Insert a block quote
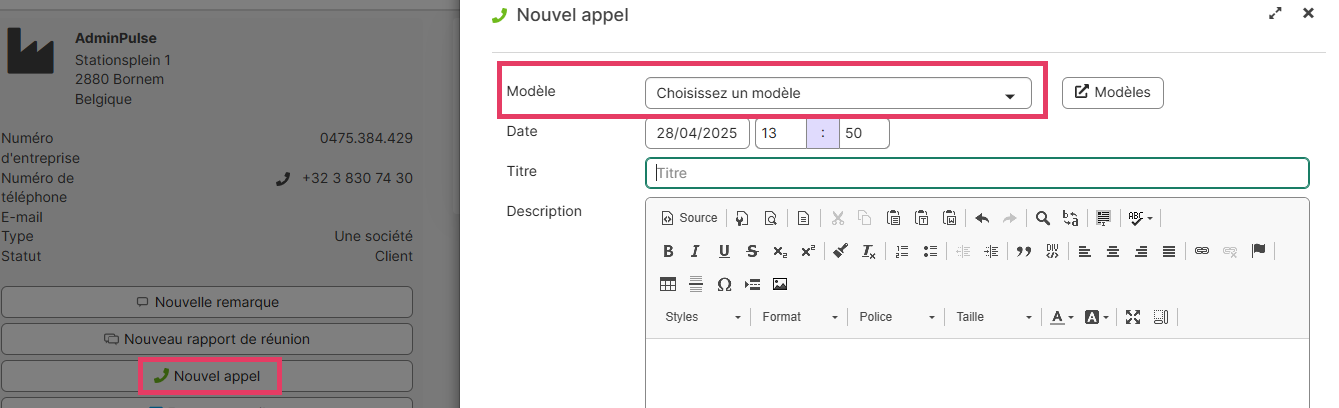The width and height of the screenshot is (1339, 408). coord(1023,251)
